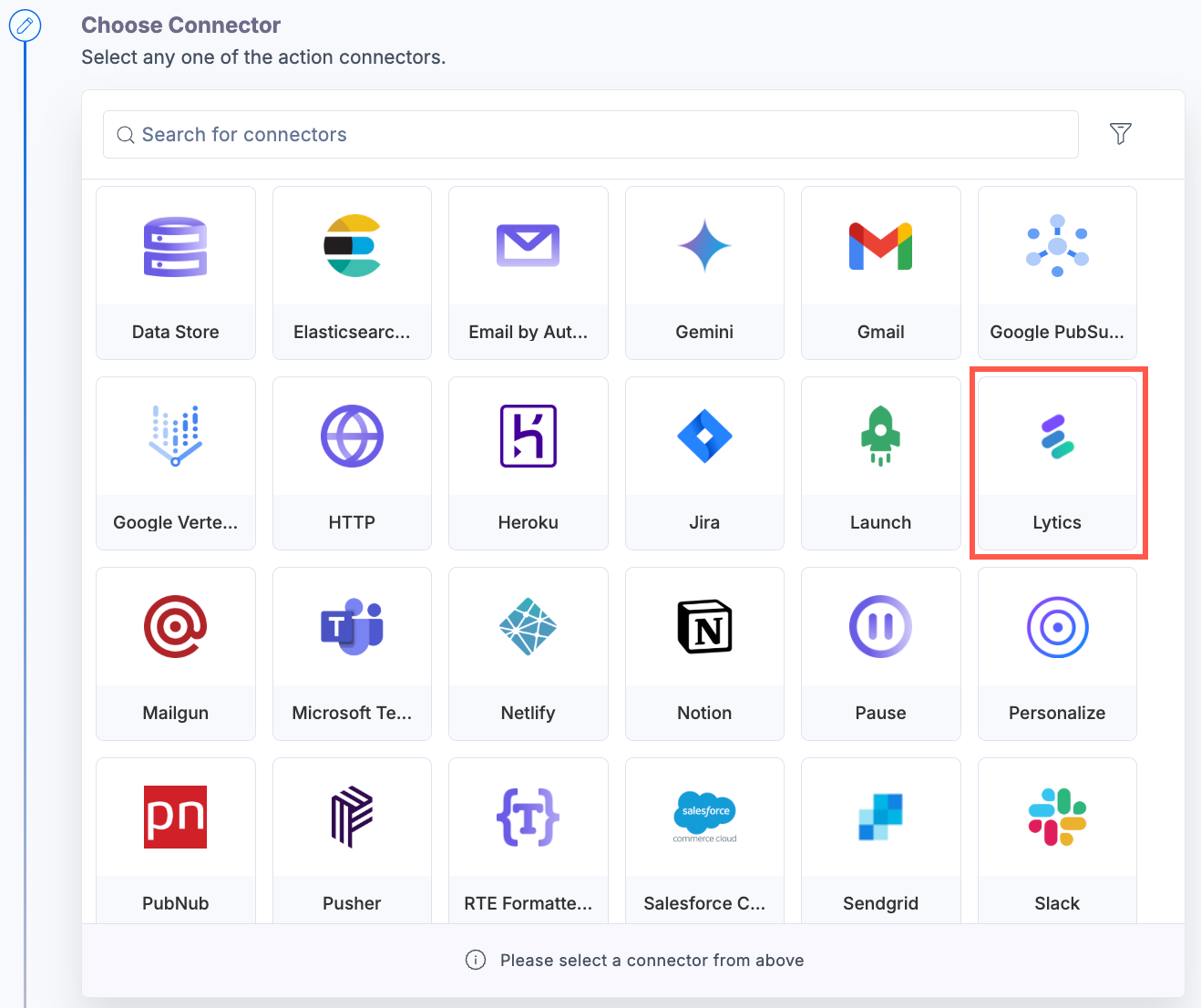The height and width of the screenshot is (1008, 1201).
Task: Click the 'Slack' connector label
Action: 1057,903
